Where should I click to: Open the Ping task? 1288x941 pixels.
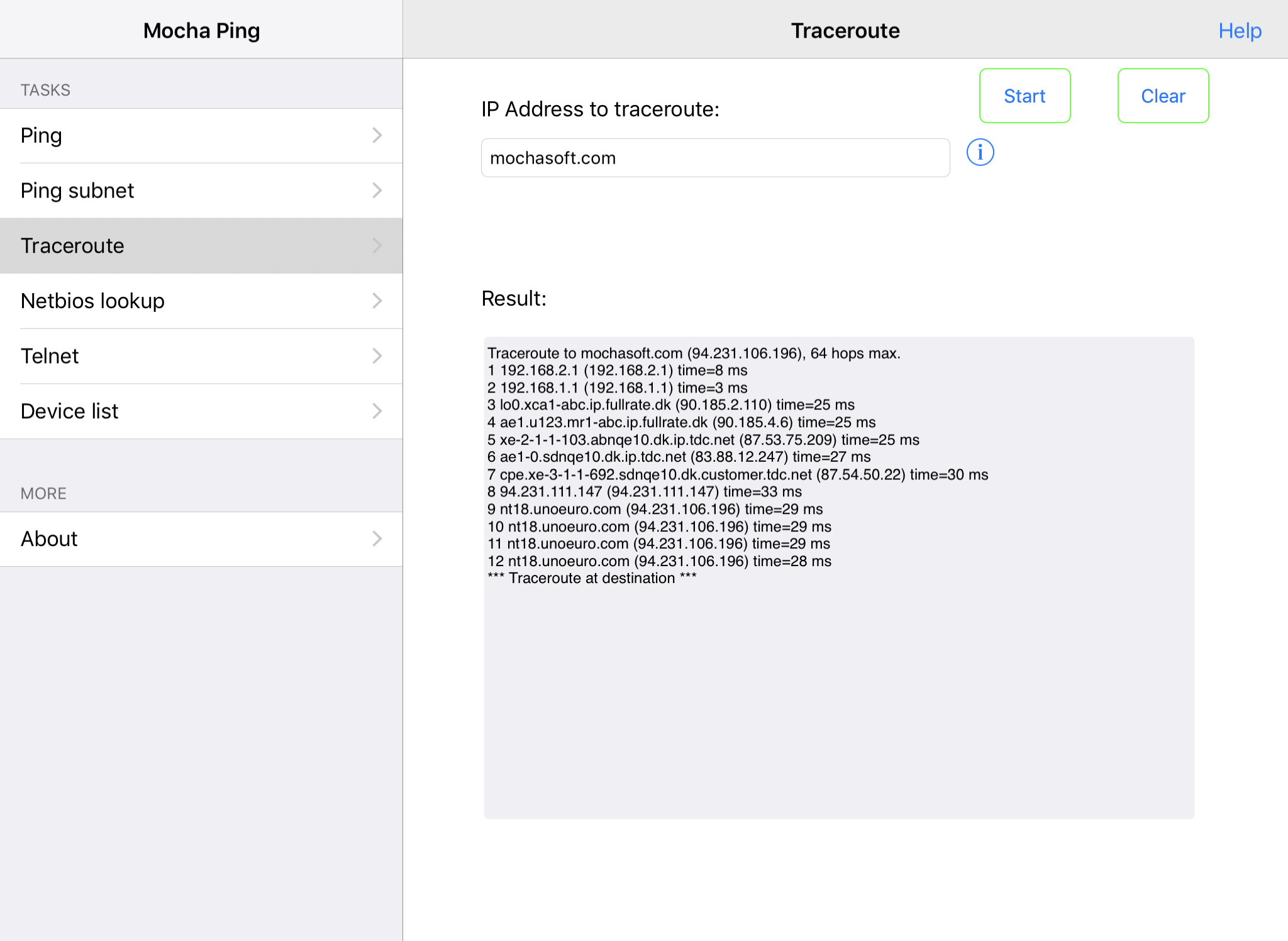[x=201, y=136]
